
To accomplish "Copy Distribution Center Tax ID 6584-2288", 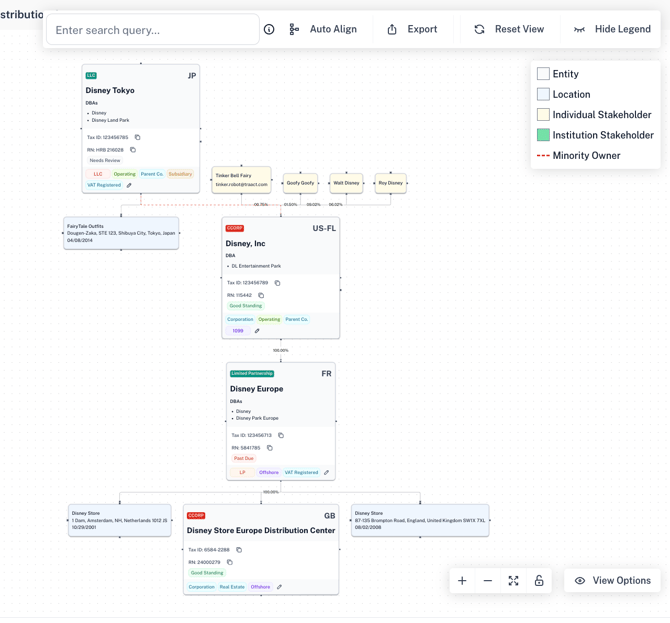I will coord(239,550).
